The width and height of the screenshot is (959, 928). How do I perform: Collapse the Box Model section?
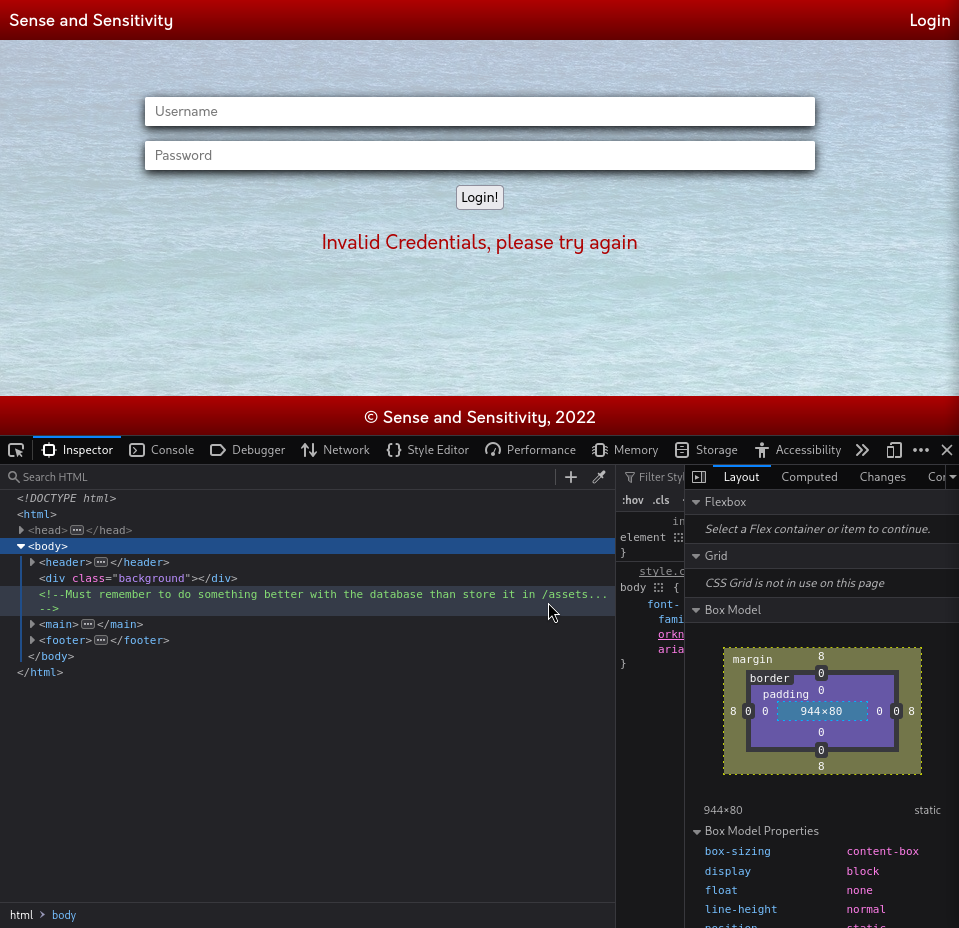pyautogui.click(x=696, y=610)
